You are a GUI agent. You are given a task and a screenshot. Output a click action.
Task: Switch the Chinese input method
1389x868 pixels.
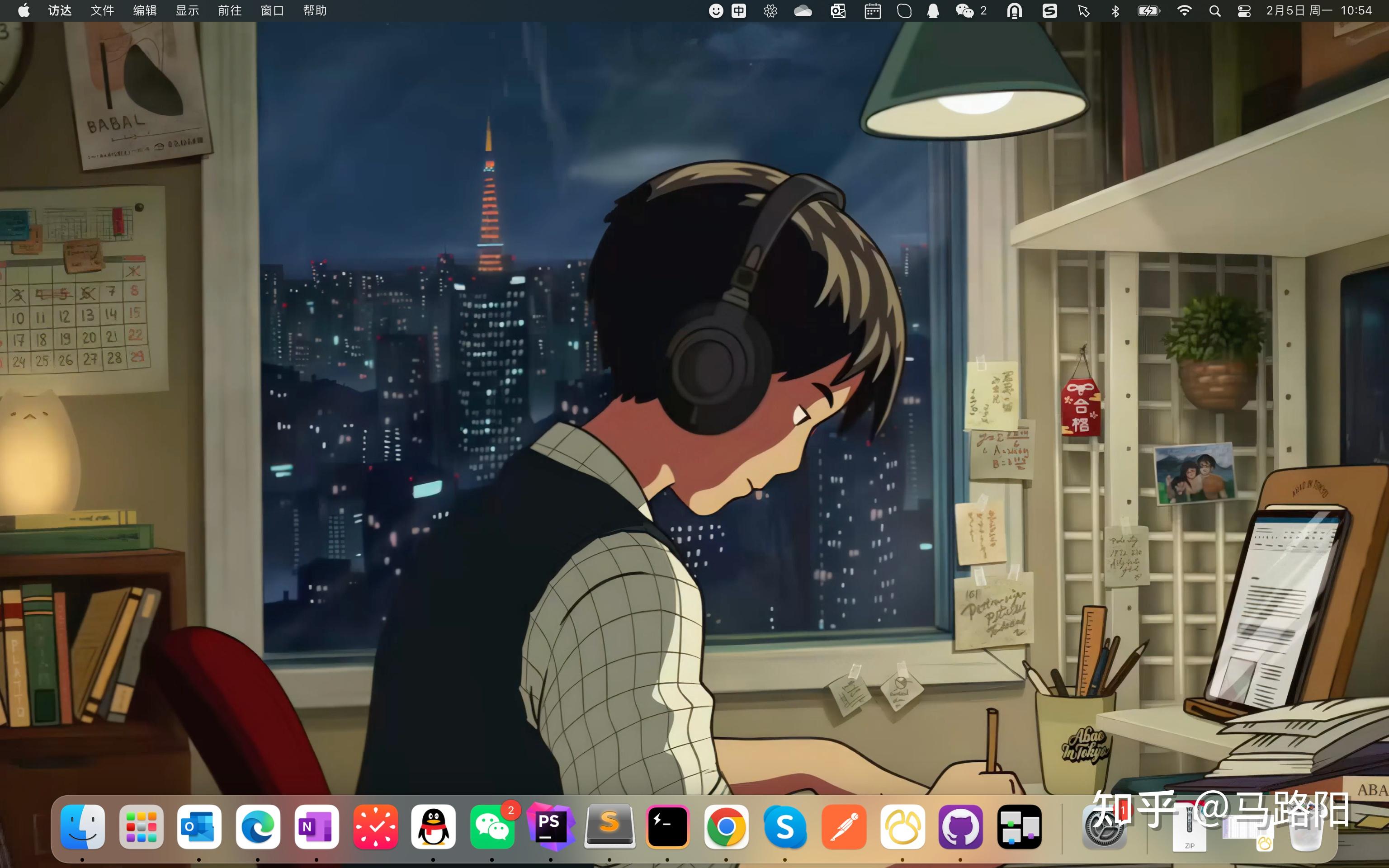click(x=739, y=10)
